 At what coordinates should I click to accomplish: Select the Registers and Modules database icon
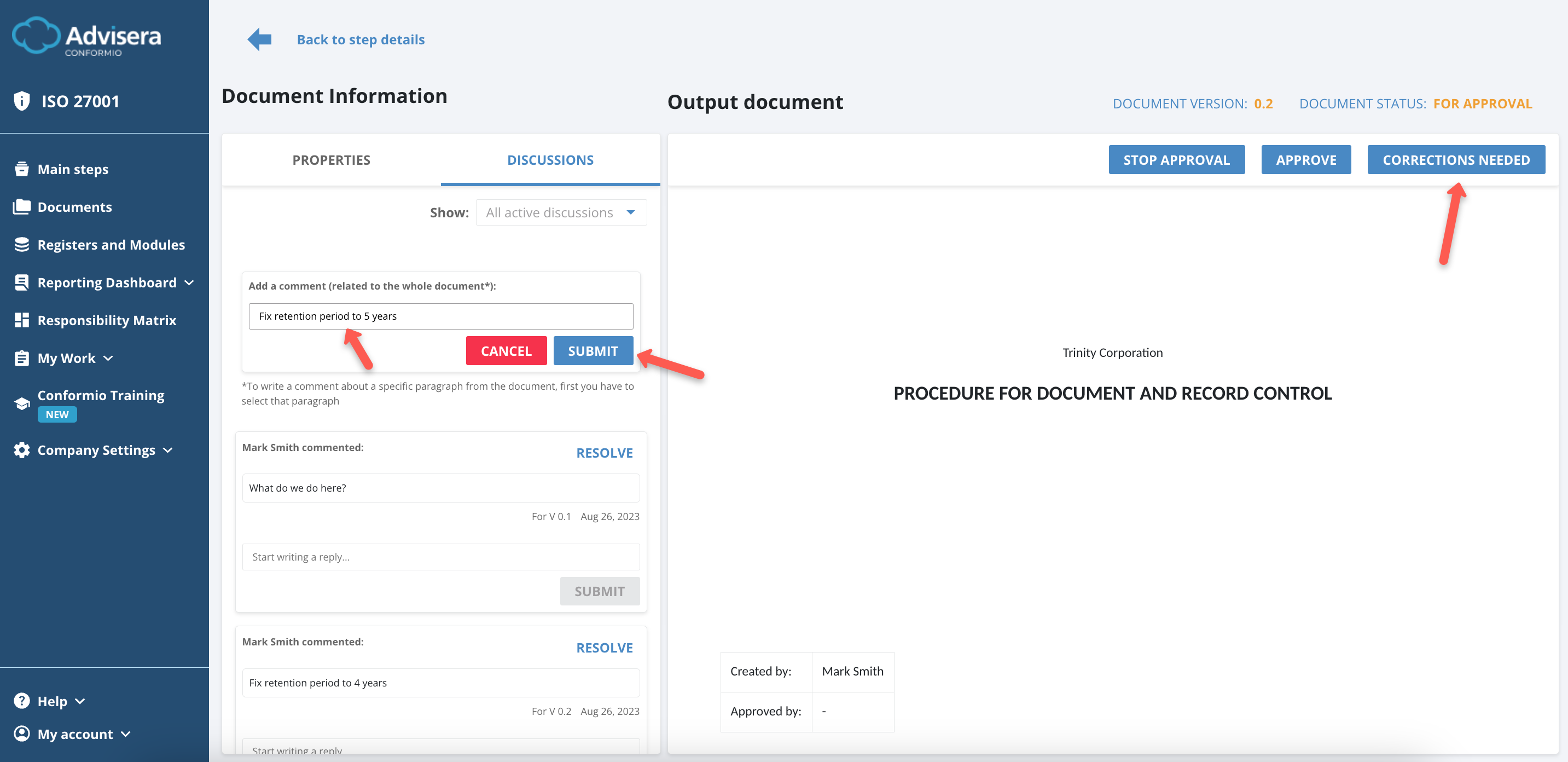[x=22, y=244]
